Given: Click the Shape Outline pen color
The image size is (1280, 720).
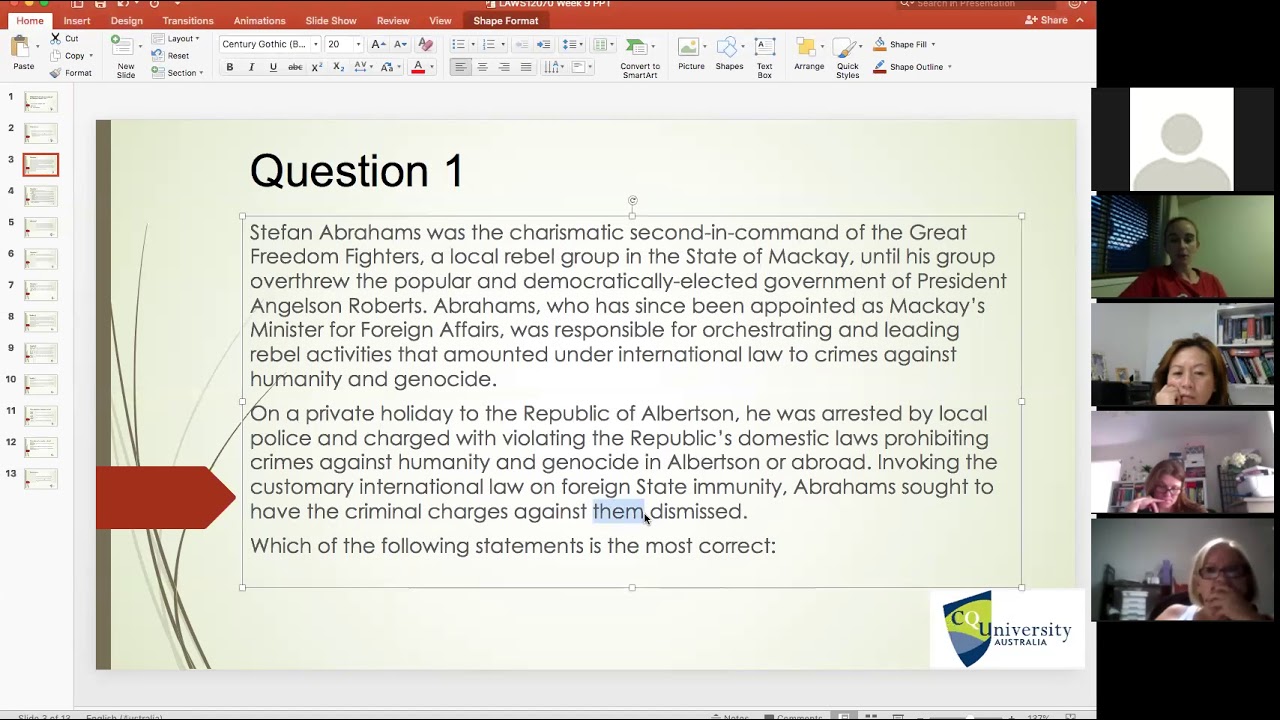Looking at the screenshot, I should point(880,67).
